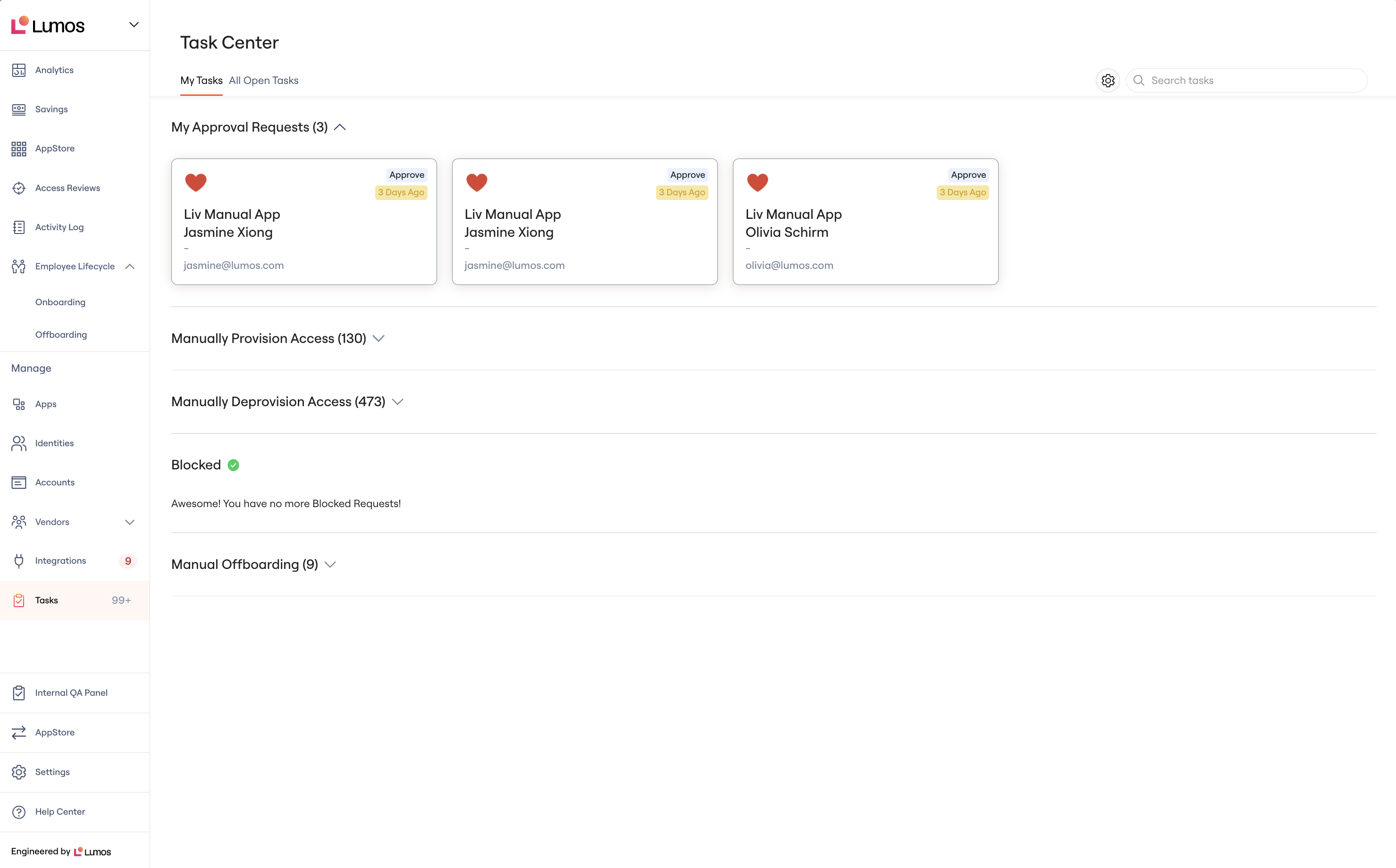Click the Savings sidebar icon
The image size is (1396, 868).
pyautogui.click(x=19, y=109)
